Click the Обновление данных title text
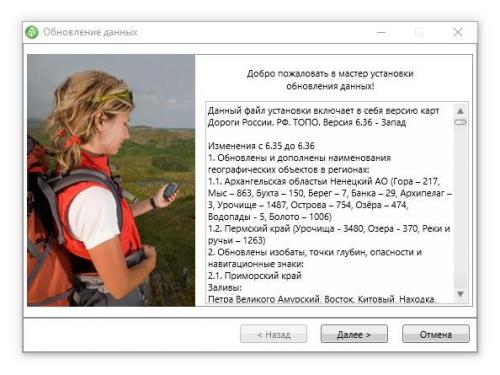500x375 pixels. tap(90, 32)
